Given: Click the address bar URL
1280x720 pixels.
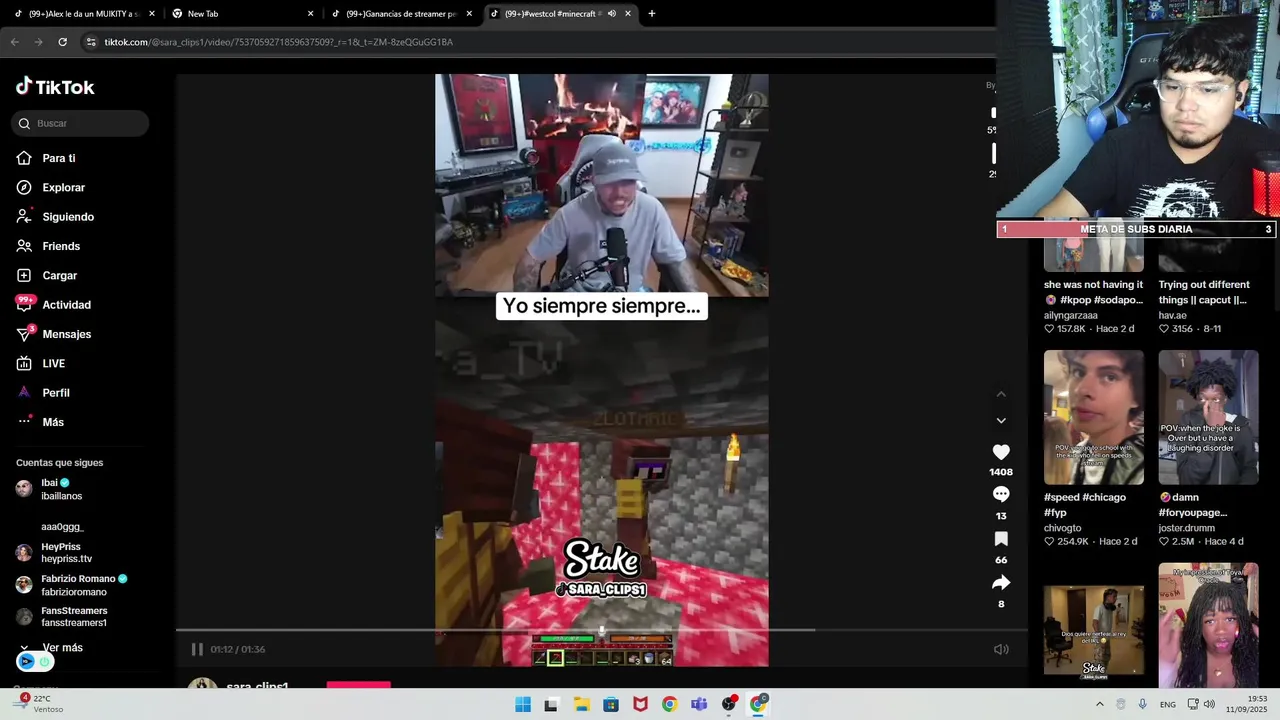Looking at the screenshot, I should pyautogui.click(x=279, y=42).
